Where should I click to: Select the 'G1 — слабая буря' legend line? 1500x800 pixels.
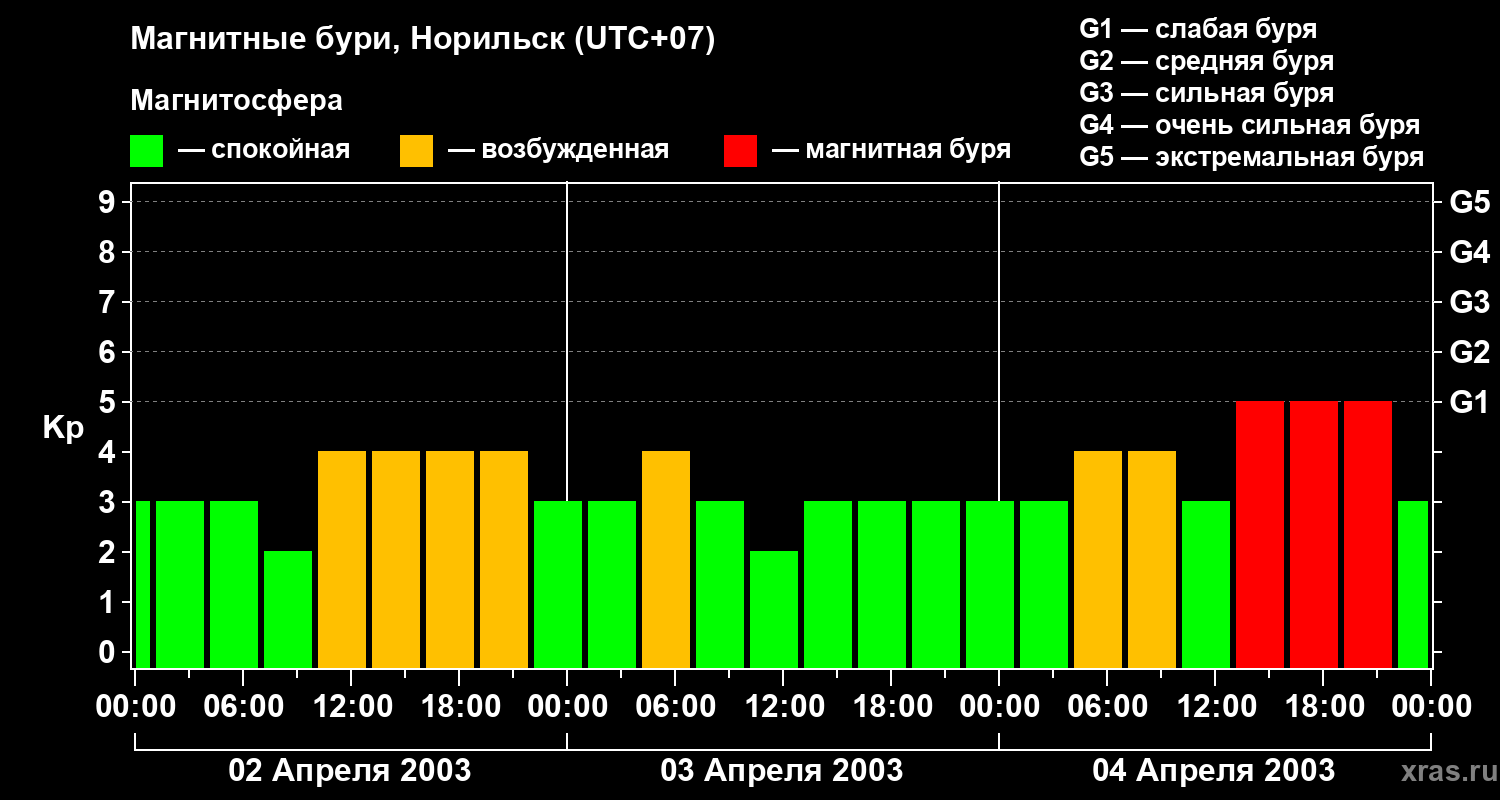(1198, 28)
